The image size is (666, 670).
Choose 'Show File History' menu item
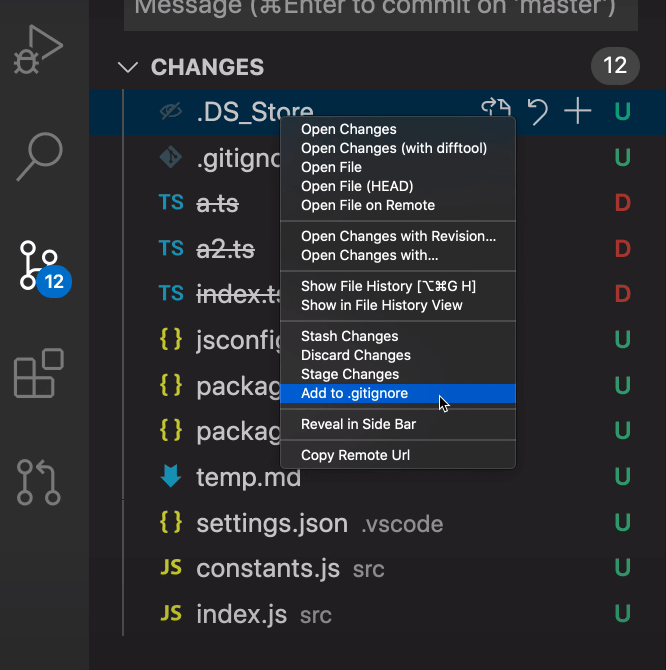point(388,286)
